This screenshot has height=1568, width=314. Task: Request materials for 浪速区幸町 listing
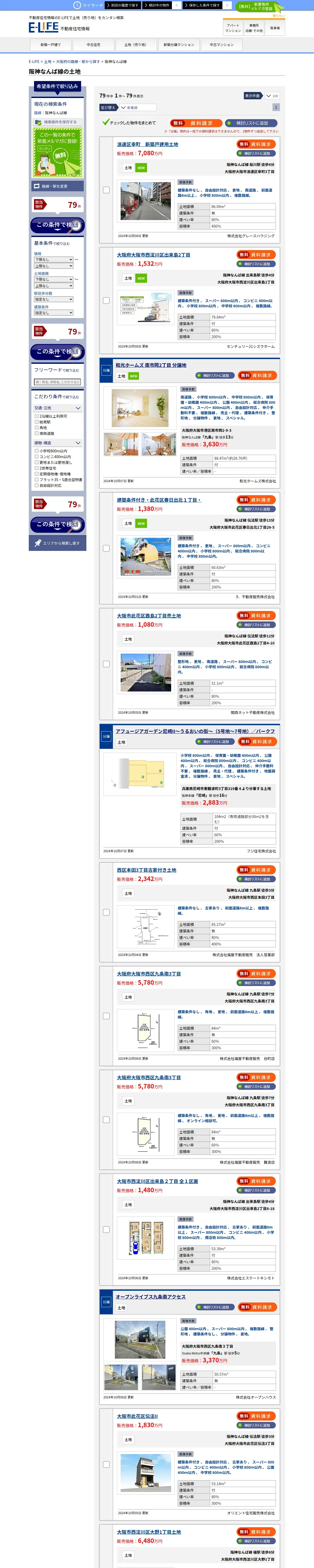(256, 144)
